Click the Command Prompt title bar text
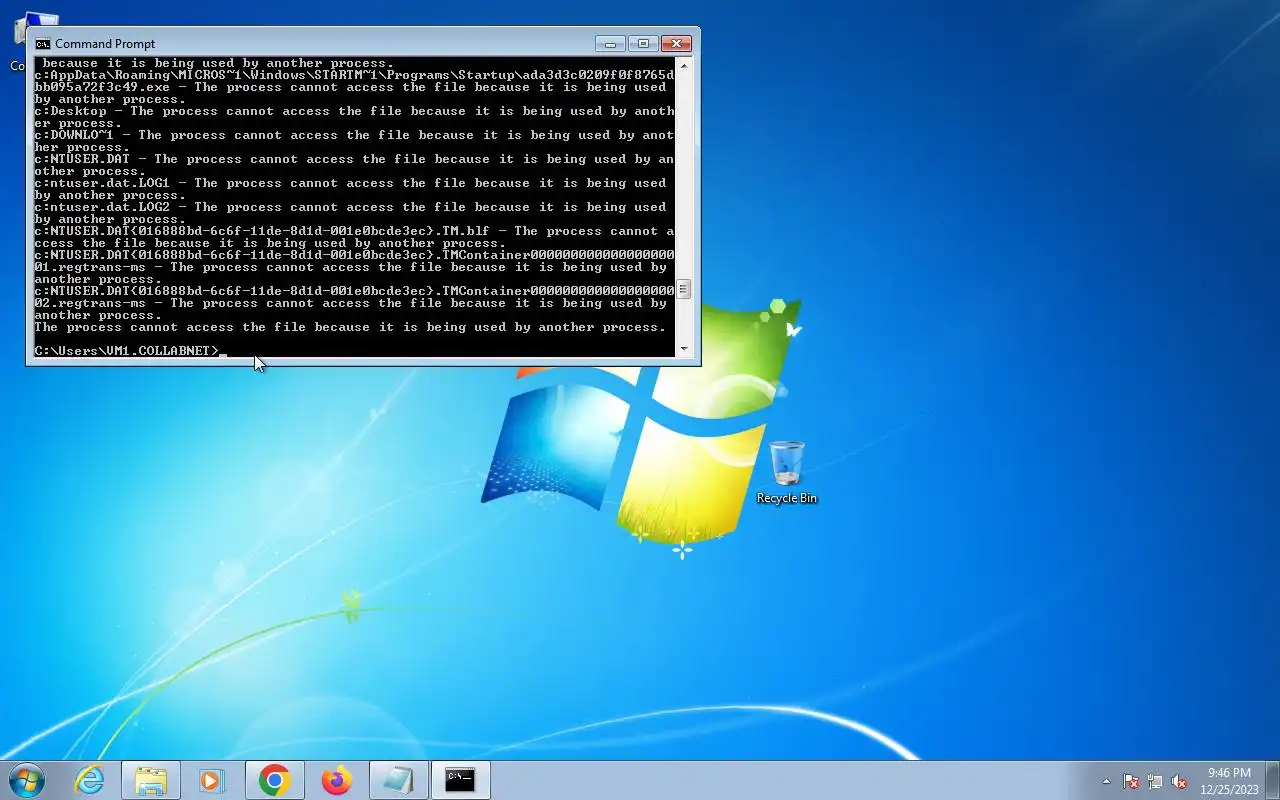This screenshot has width=1280, height=800. 105,44
